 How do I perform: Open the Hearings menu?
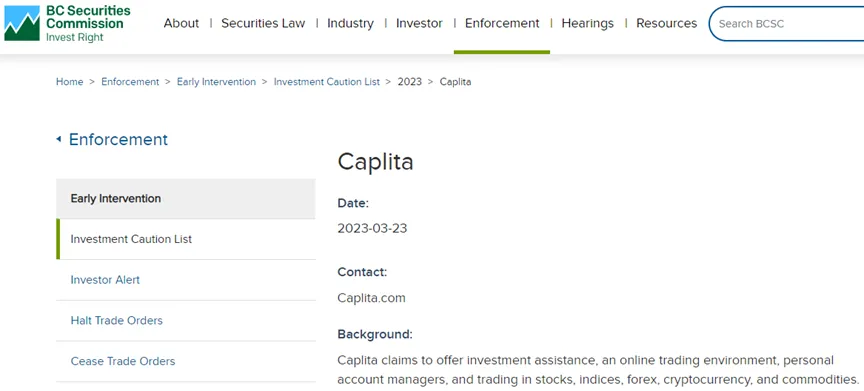point(587,23)
